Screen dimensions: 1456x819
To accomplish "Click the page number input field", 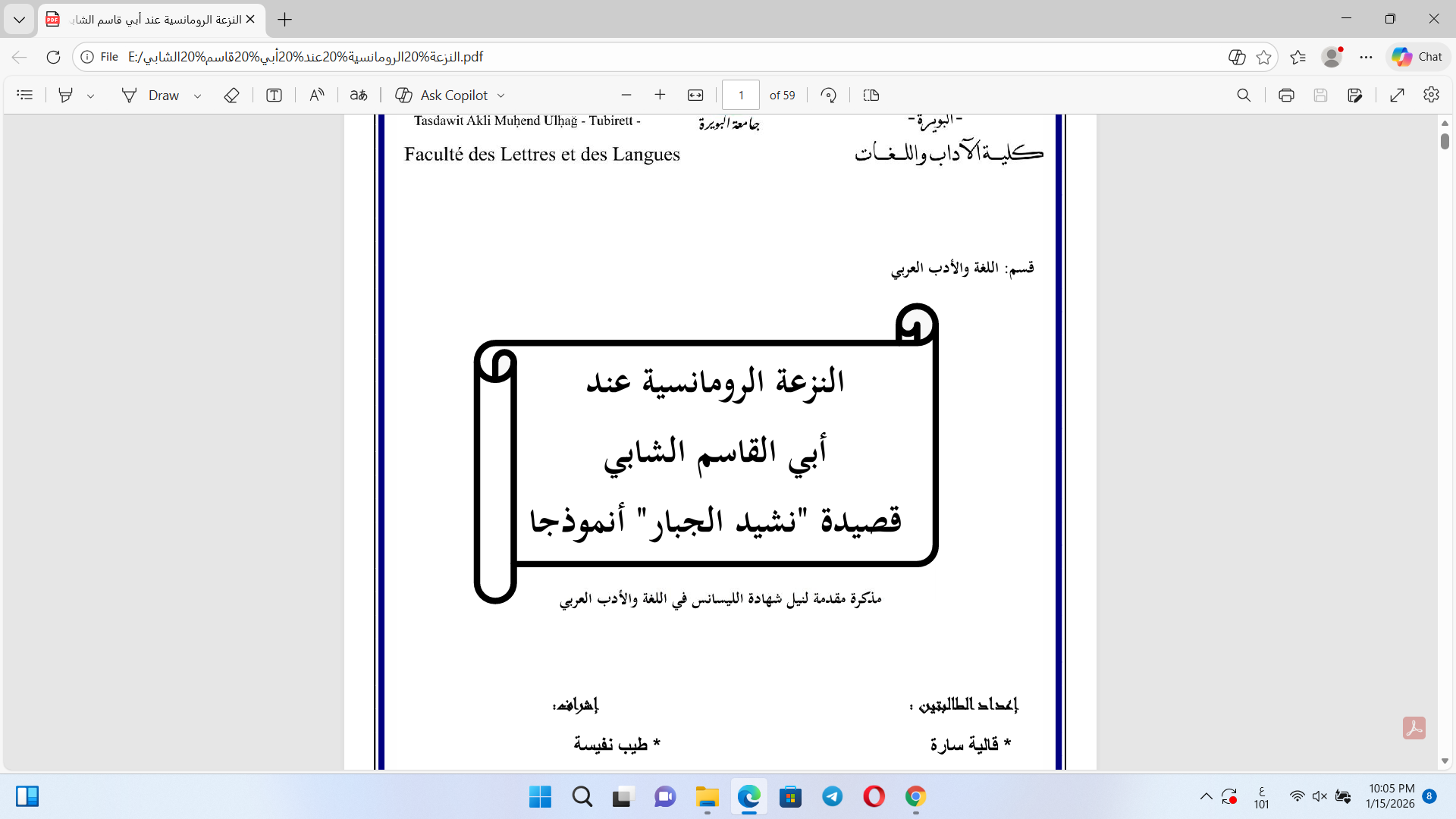I will point(741,95).
